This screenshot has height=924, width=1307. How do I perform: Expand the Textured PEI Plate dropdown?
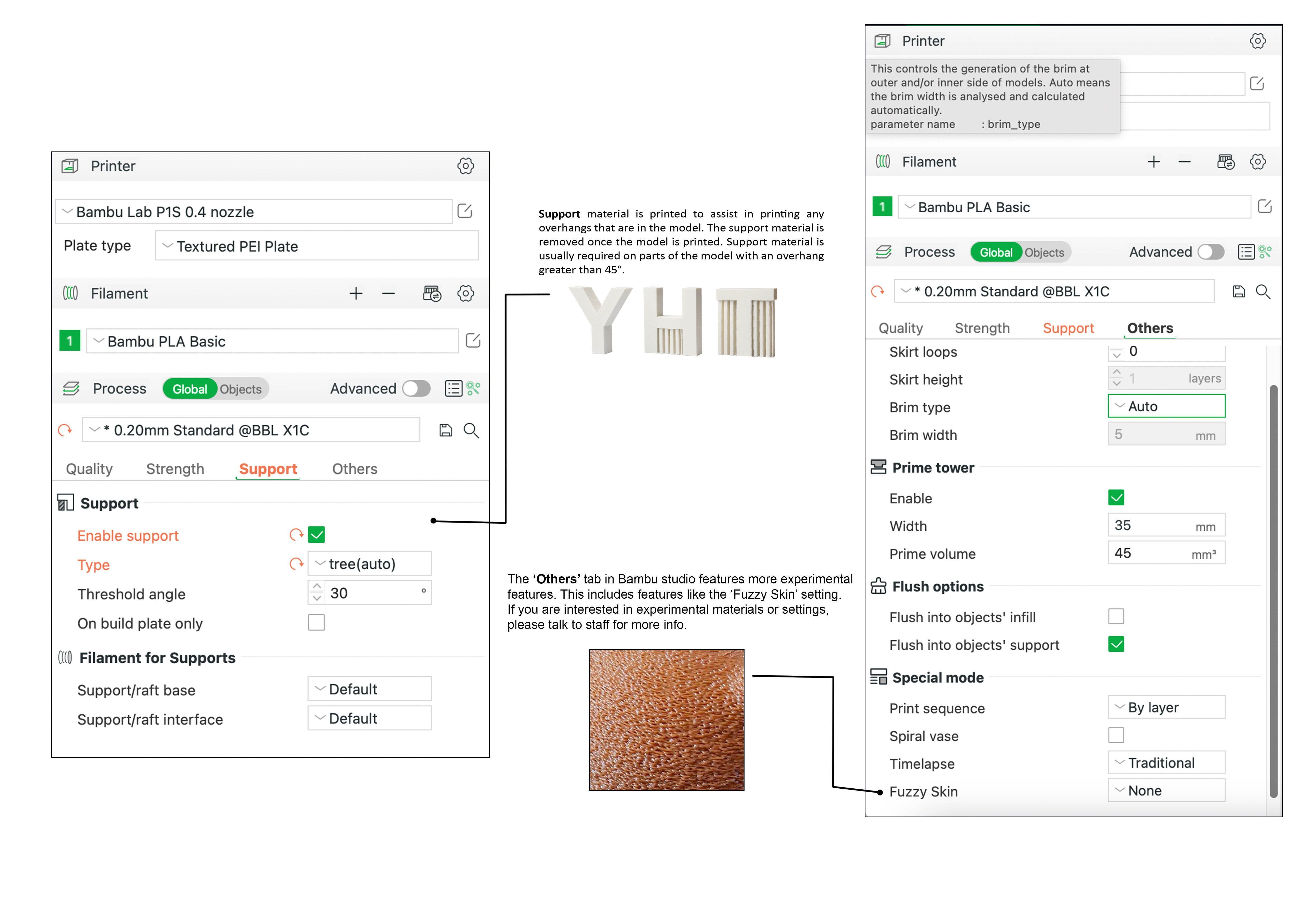316,246
